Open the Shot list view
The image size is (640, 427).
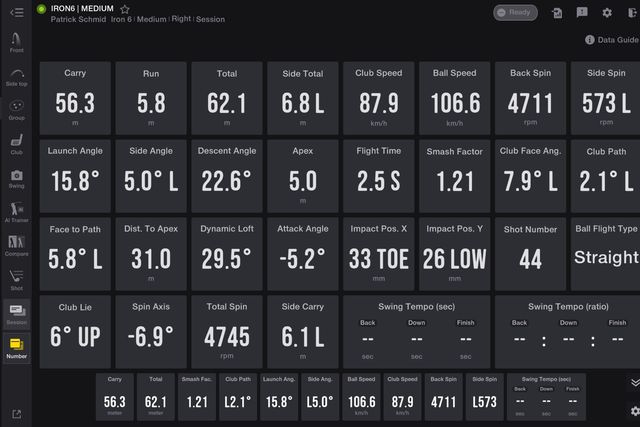(x=16, y=280)
